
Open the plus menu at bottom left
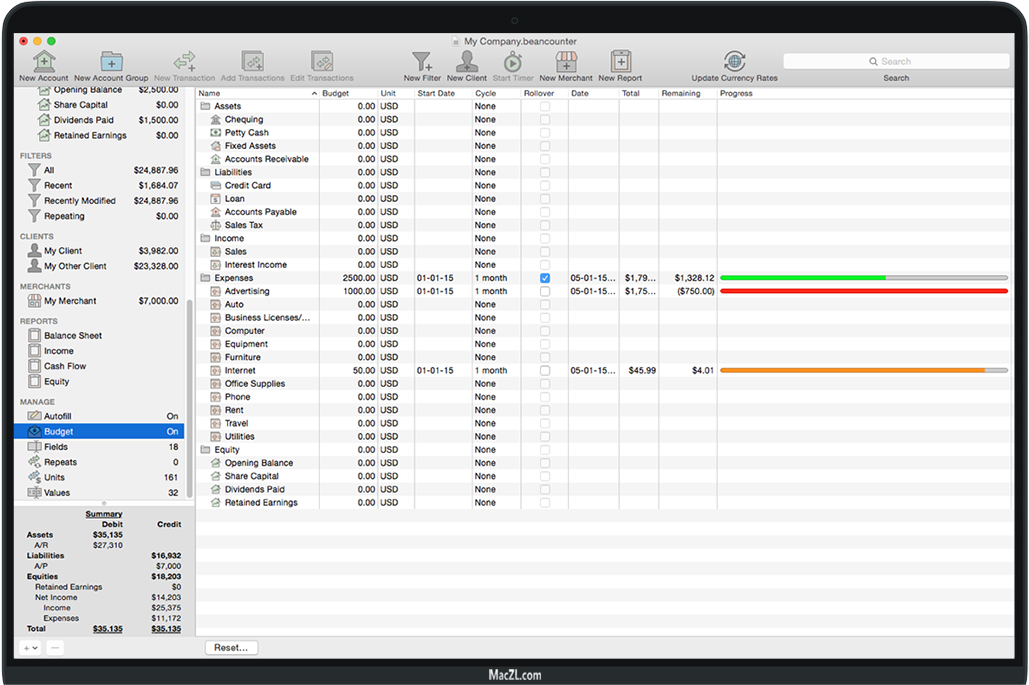[30, 648]
